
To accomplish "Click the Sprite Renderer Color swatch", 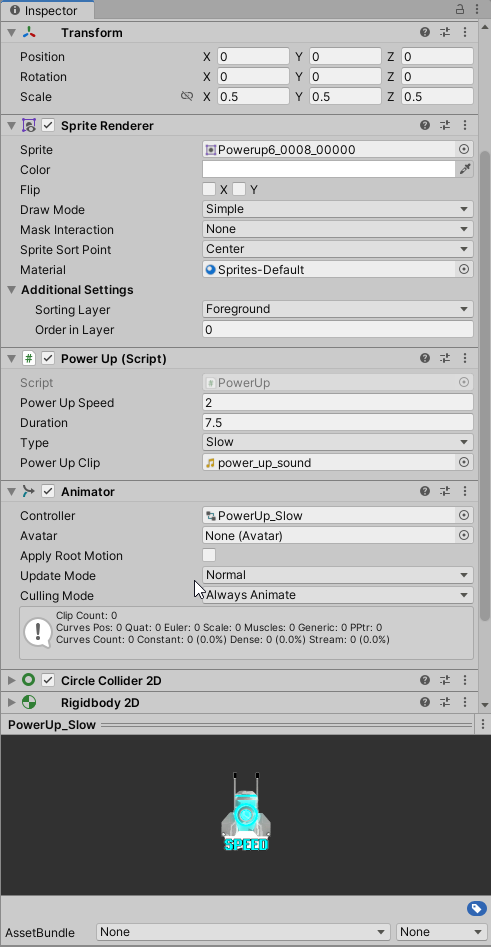I will [329, 170].
